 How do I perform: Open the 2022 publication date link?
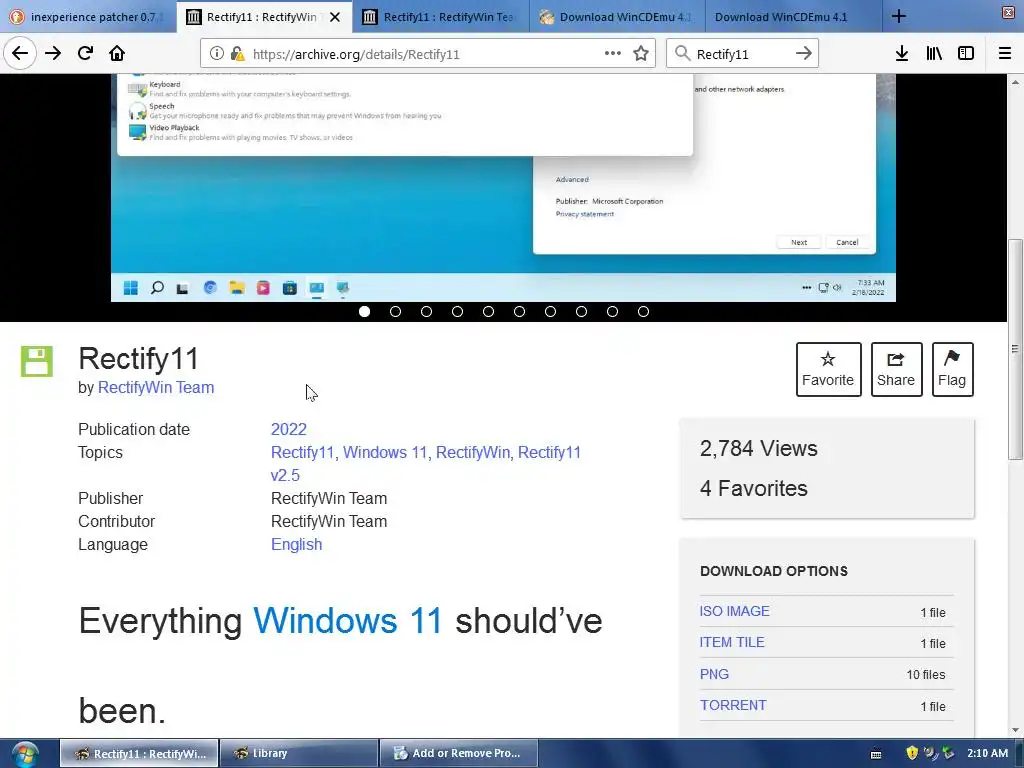click(289, 429)
